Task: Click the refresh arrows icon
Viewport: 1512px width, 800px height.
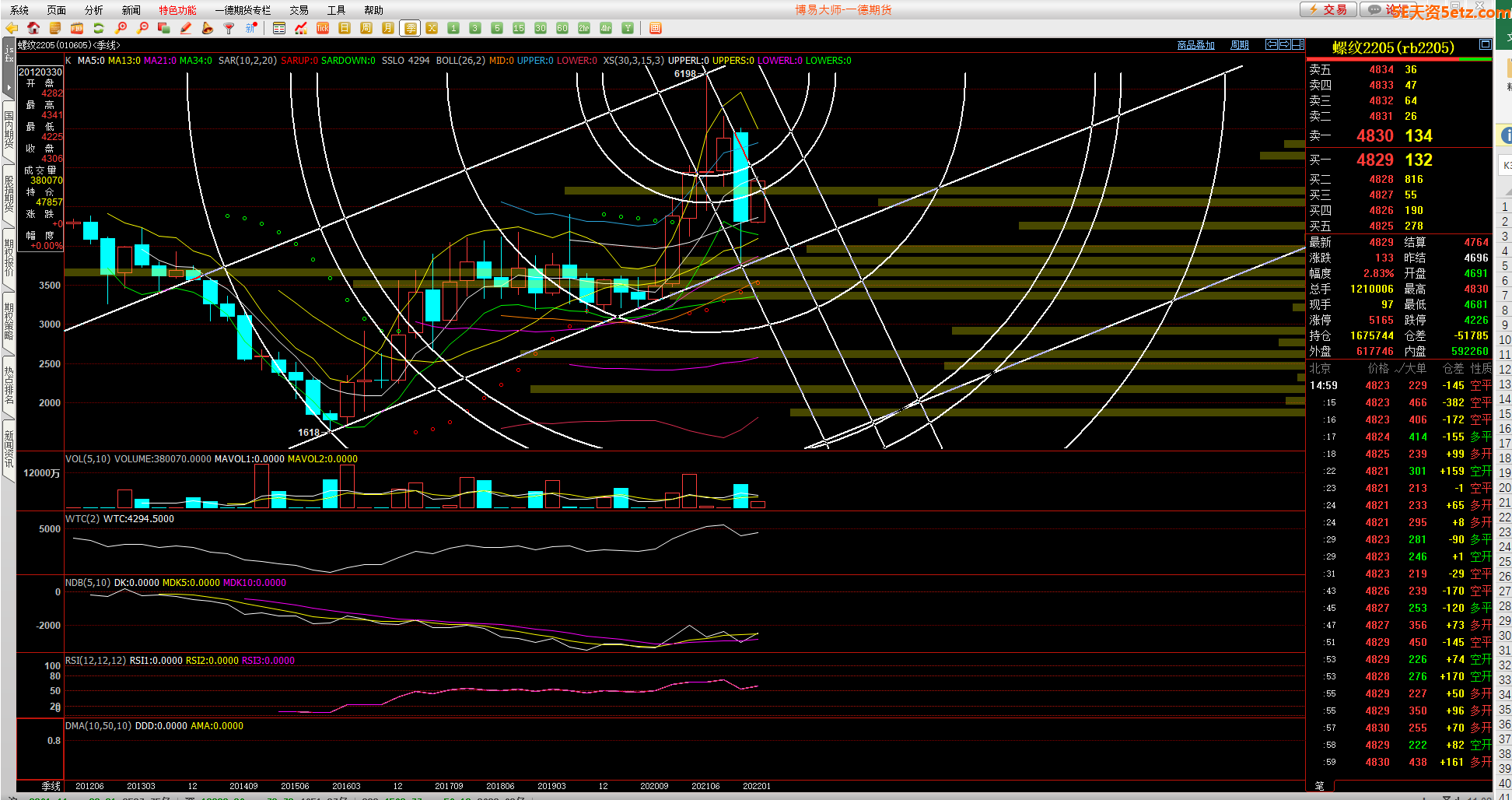Action: (x=99, y=28)
